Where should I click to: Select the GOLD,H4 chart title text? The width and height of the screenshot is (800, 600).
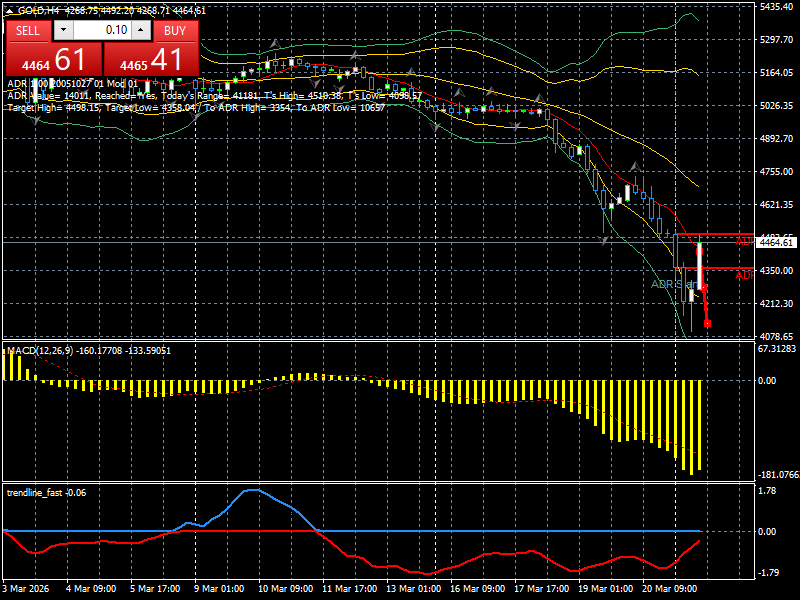point(38,11)
